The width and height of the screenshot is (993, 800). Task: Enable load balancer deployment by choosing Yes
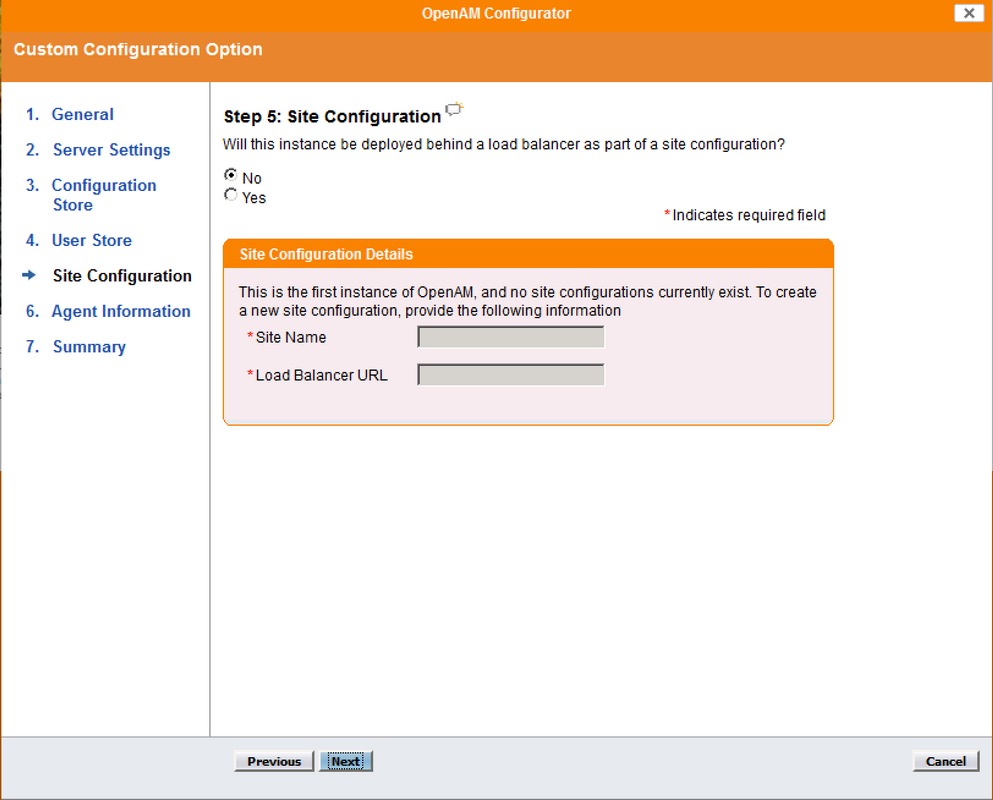(x=232, y=195)
